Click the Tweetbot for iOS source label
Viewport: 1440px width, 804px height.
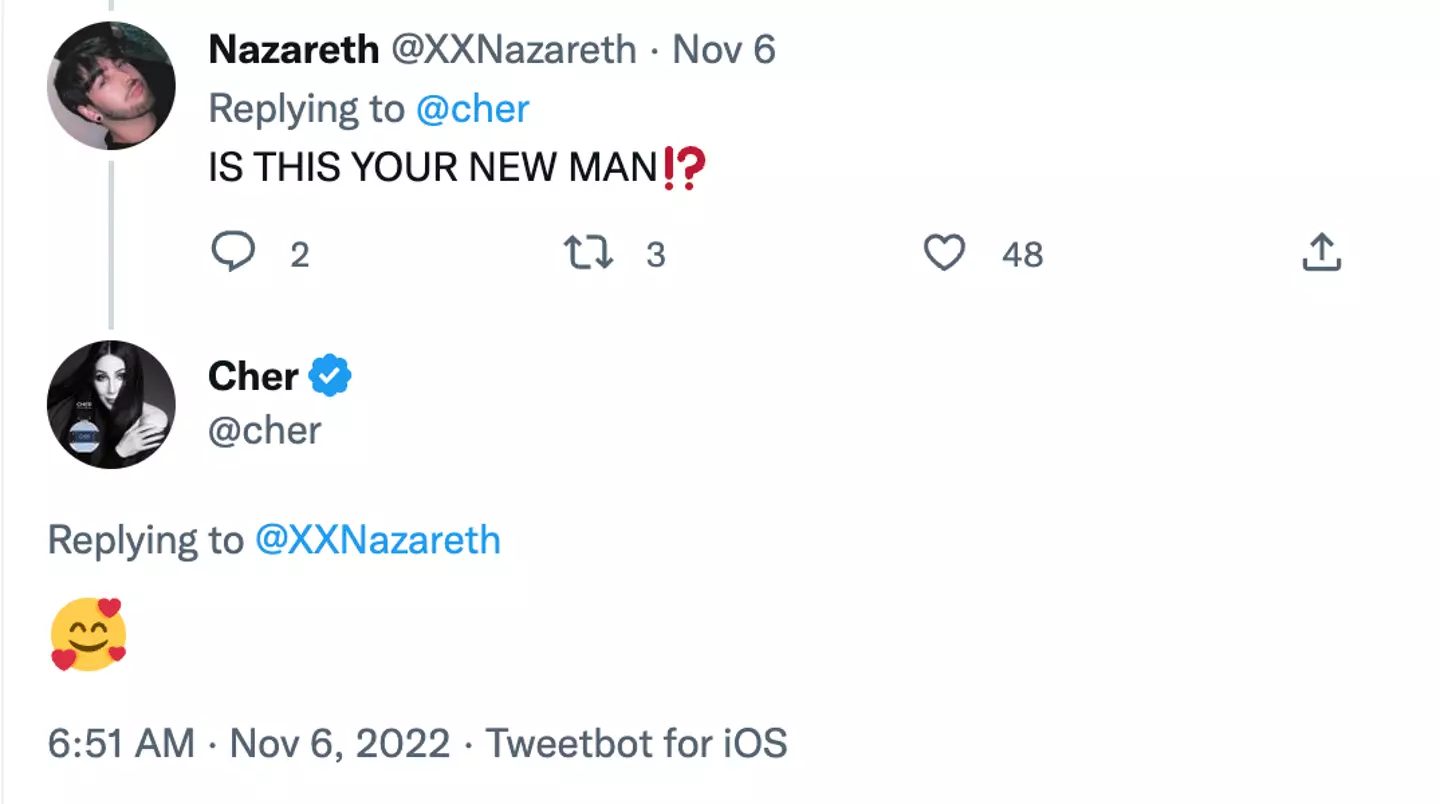636,744
